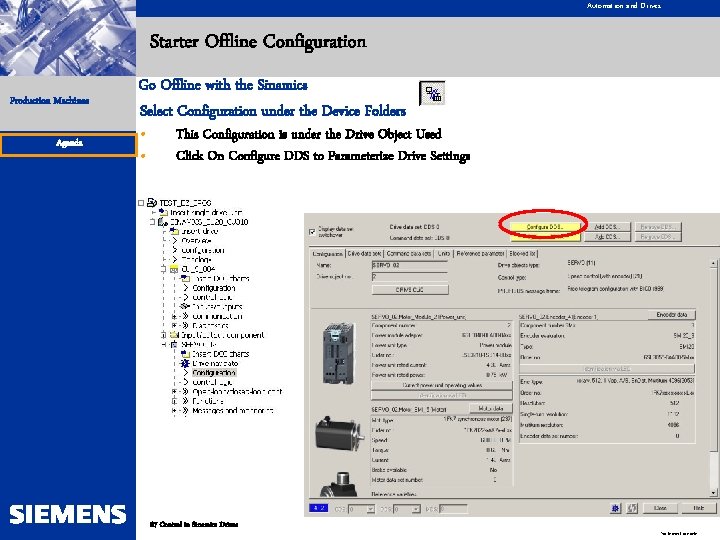Select the Topology tree item
The height and width of the screenshot is (540, 720).
click(196, 259)
